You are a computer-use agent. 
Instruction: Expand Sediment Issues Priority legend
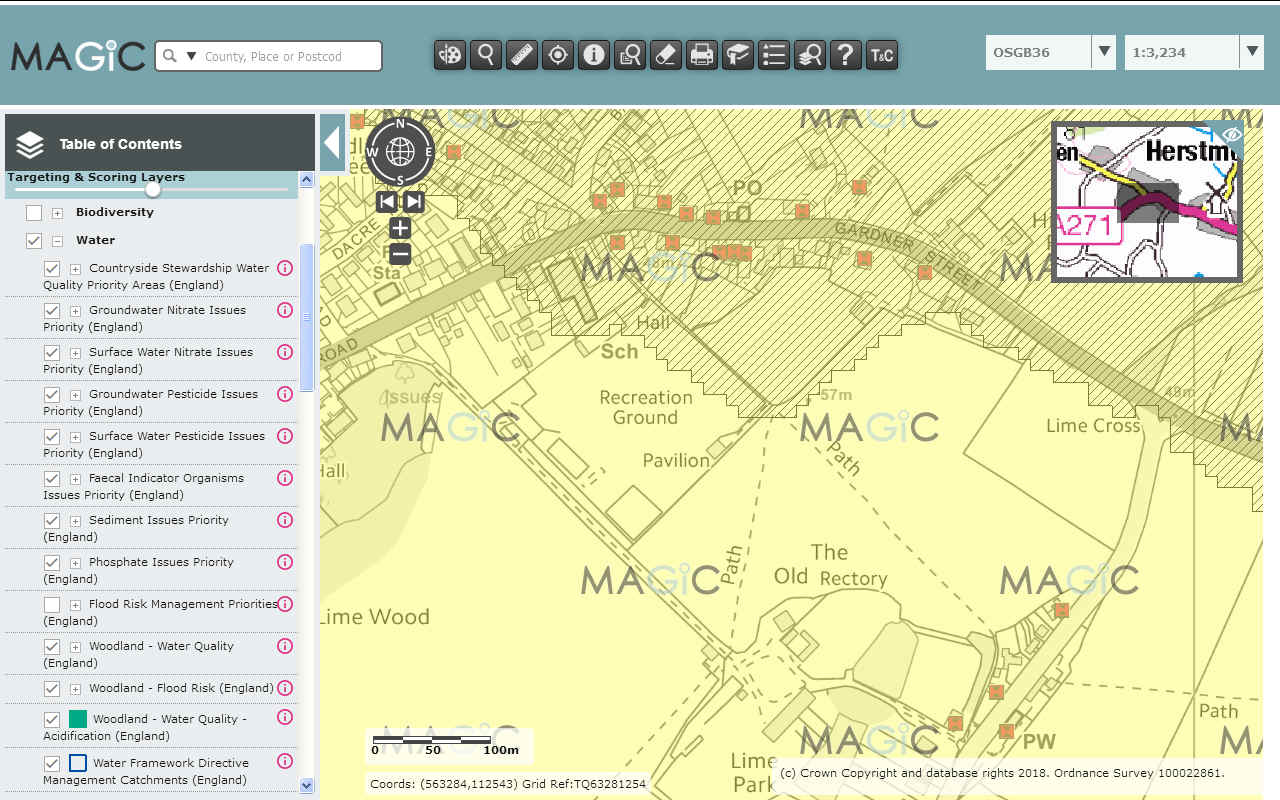click(76, 521)
